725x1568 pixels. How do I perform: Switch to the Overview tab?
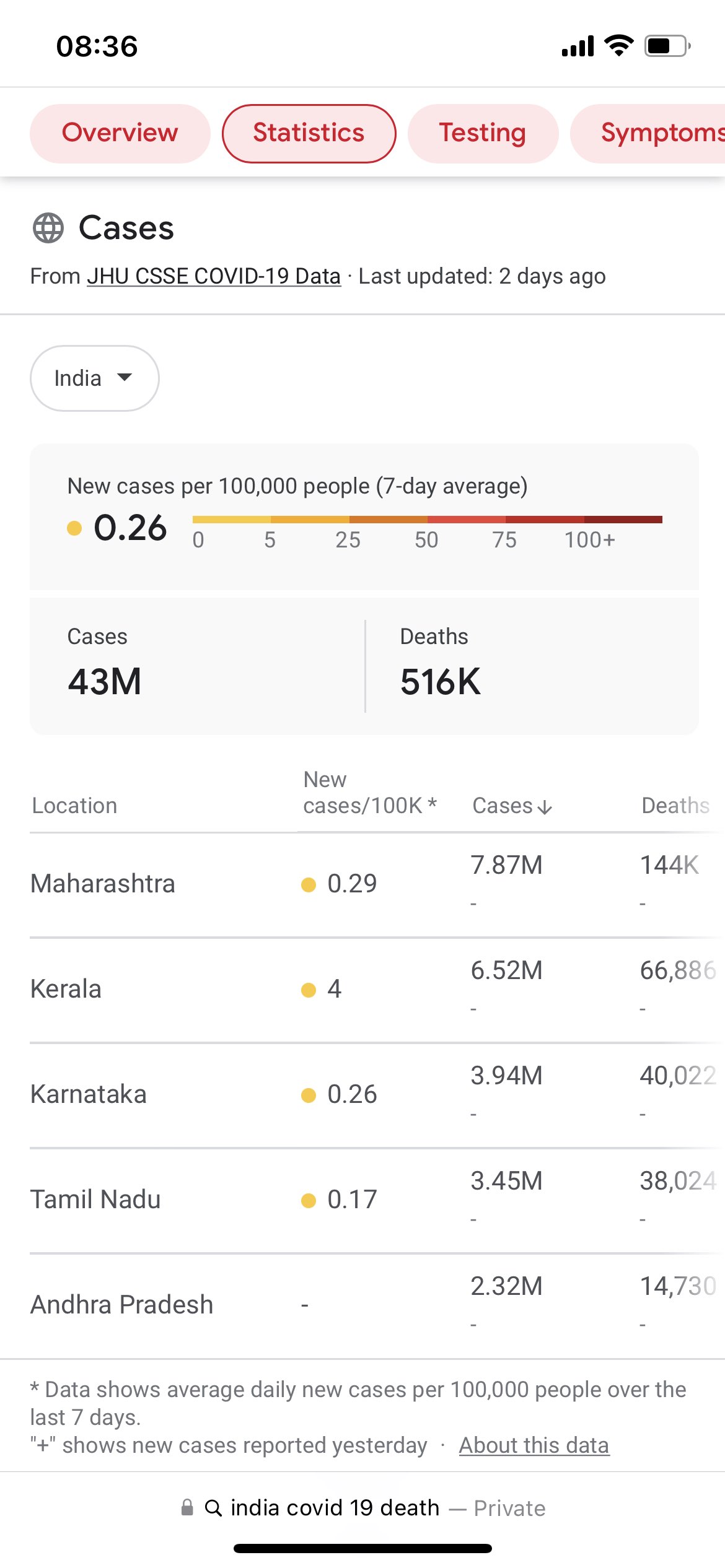[x=120, y=133]
